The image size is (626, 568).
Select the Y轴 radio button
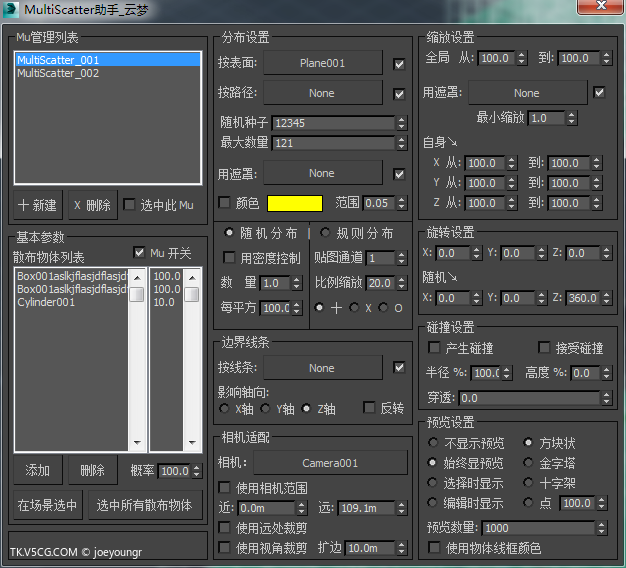[265, 408]
